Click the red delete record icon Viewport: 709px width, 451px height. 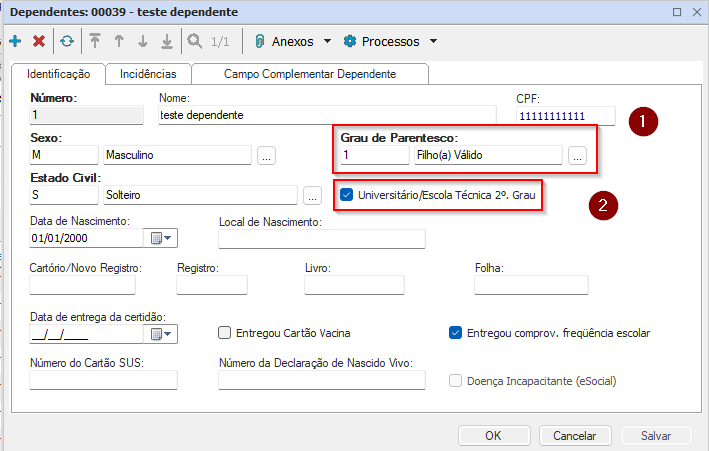pyautogui.click(x=39, y=42)
